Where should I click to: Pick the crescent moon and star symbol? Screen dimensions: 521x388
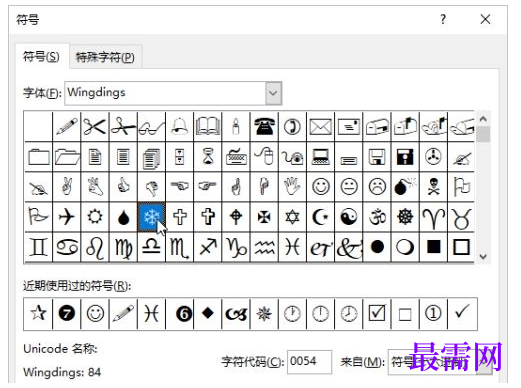pyautogui.click(x=321, y=217)
